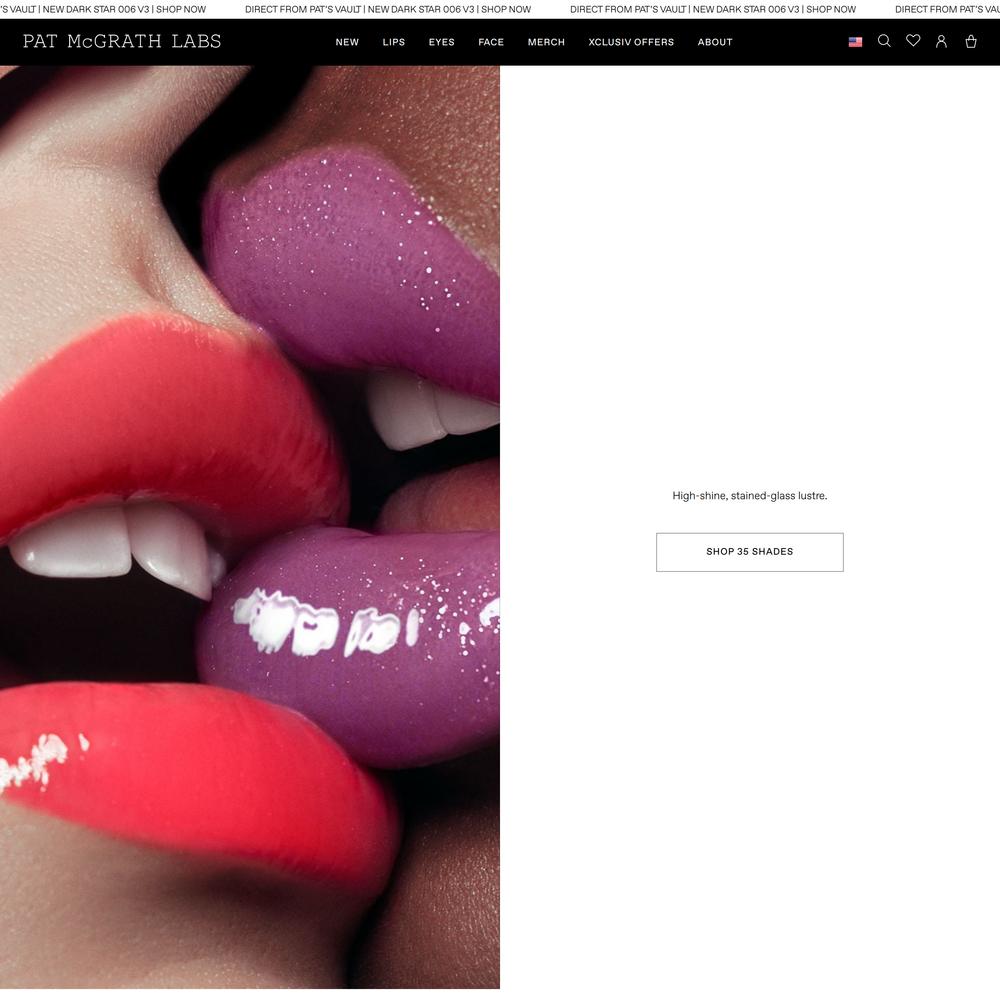Viewport: 1000px width, 1000px height.
Task: Click the first complete 'Direct from Pat's Vault' announcement
Action: [388, 9]
